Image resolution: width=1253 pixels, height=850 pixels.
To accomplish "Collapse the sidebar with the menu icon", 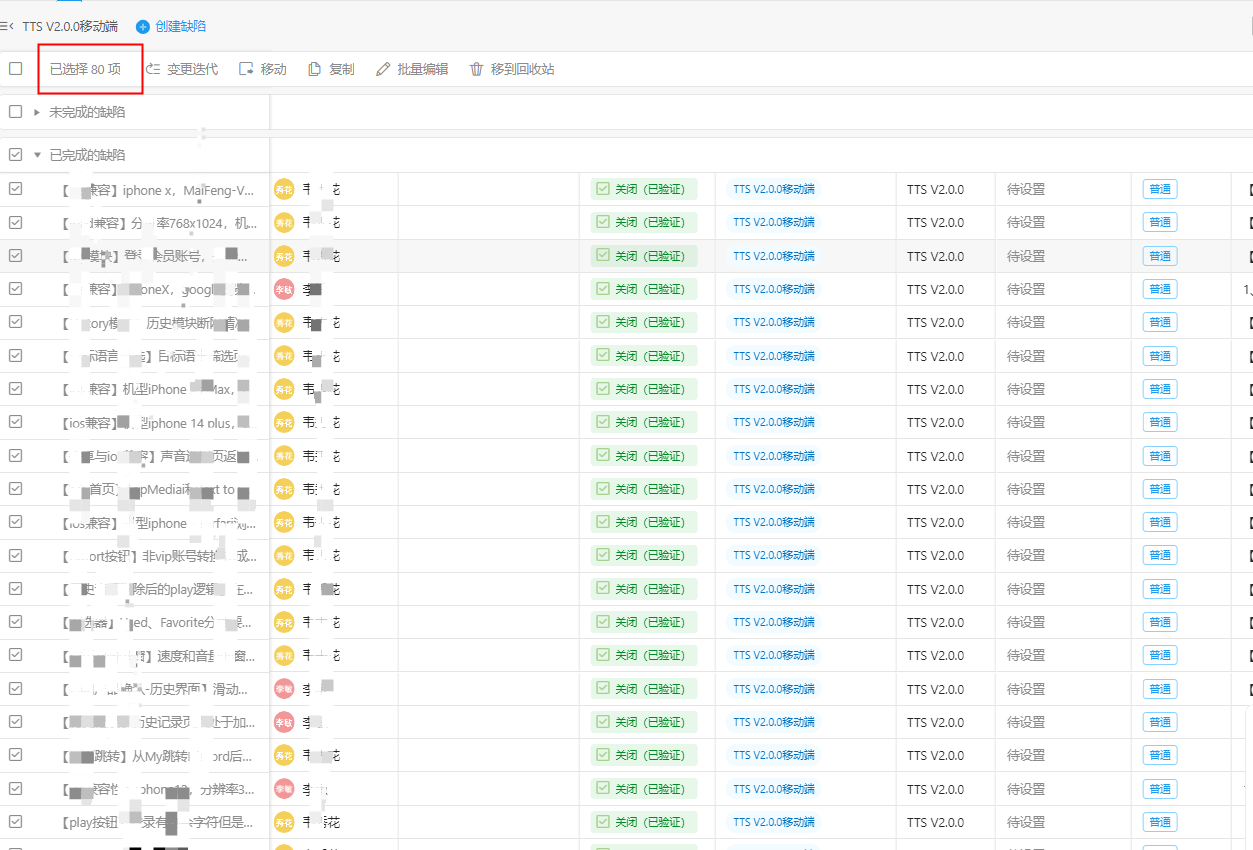I will 6,26.
